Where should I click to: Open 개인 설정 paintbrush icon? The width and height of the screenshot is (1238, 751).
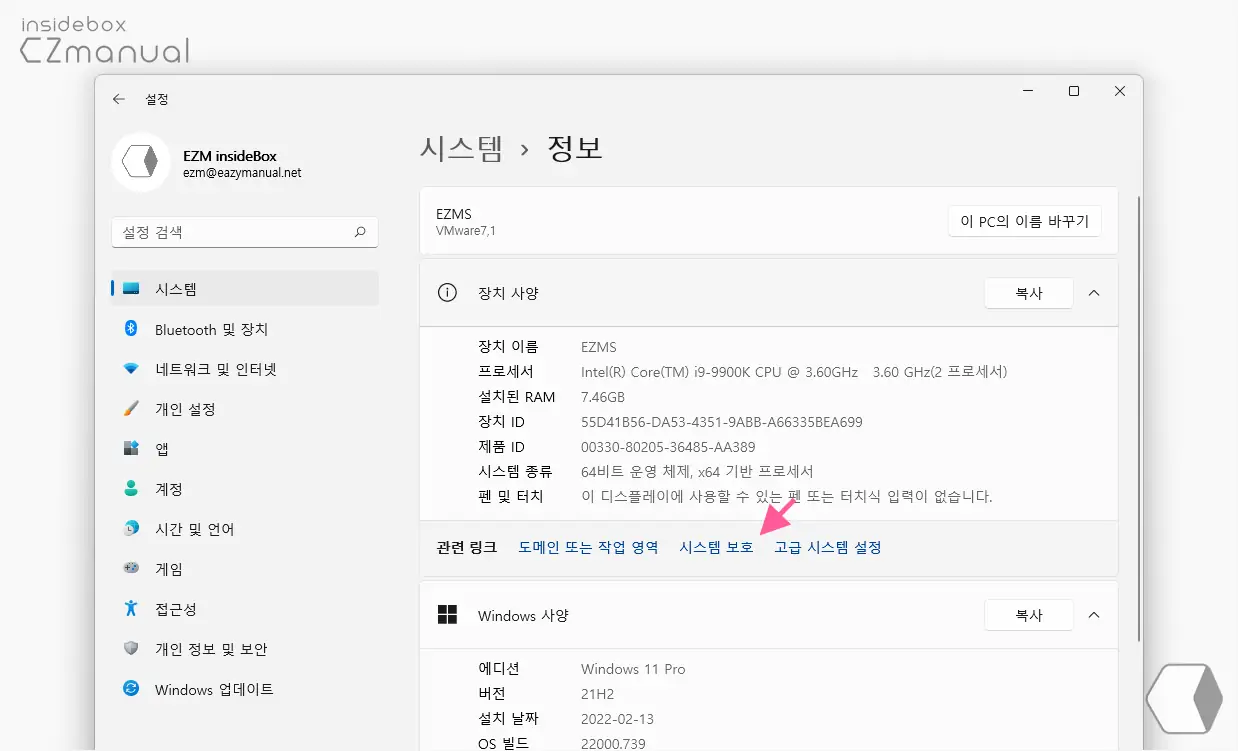pos(131,409)
